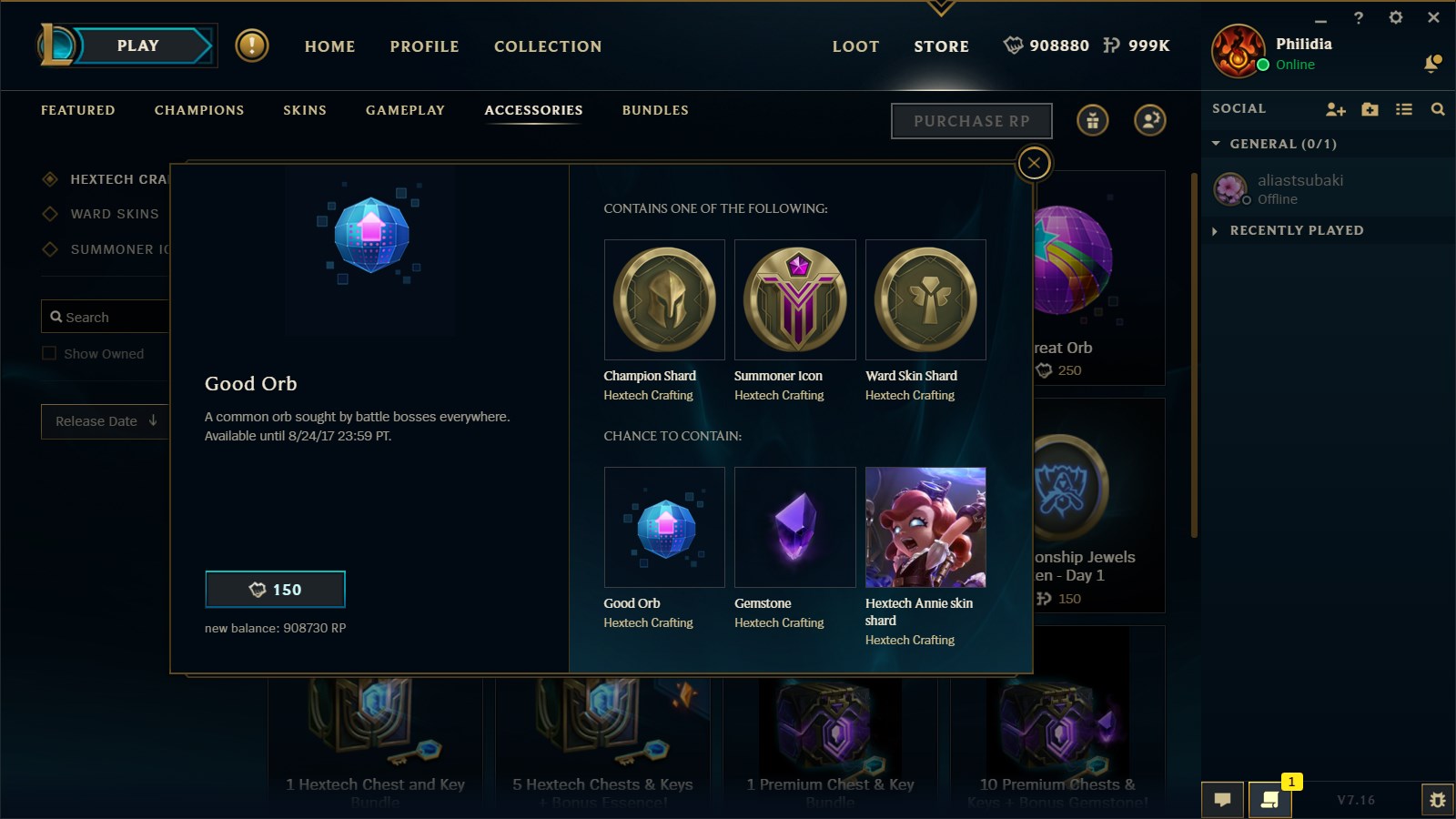This screenshot has height=819, width=1456.
Task: Select the Hextech Annie skin shard thumbnail
Action: (925, 527)
